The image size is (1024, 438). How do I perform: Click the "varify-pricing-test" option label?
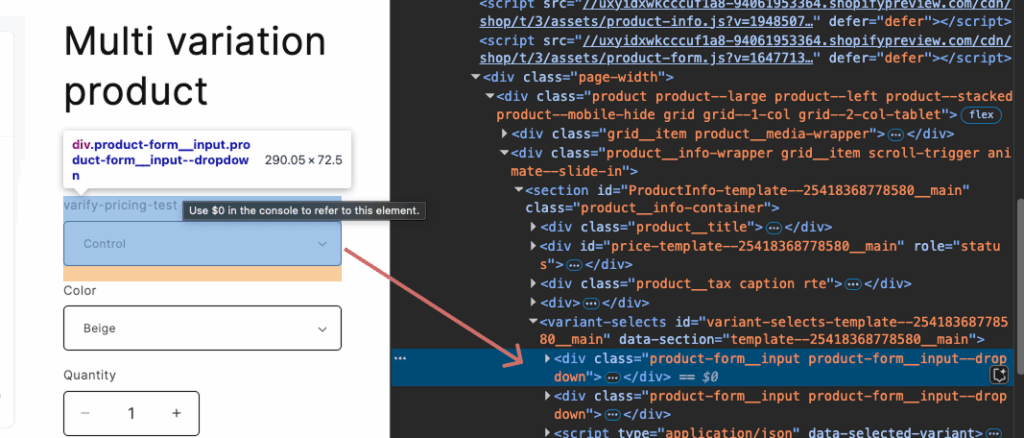click(x=120, y=205)
